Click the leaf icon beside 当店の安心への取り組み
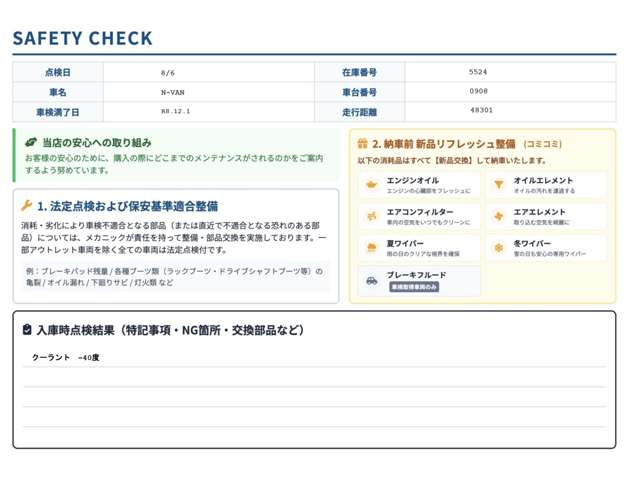This screenshot has height=480, width=640. click(x=31, y=142)
